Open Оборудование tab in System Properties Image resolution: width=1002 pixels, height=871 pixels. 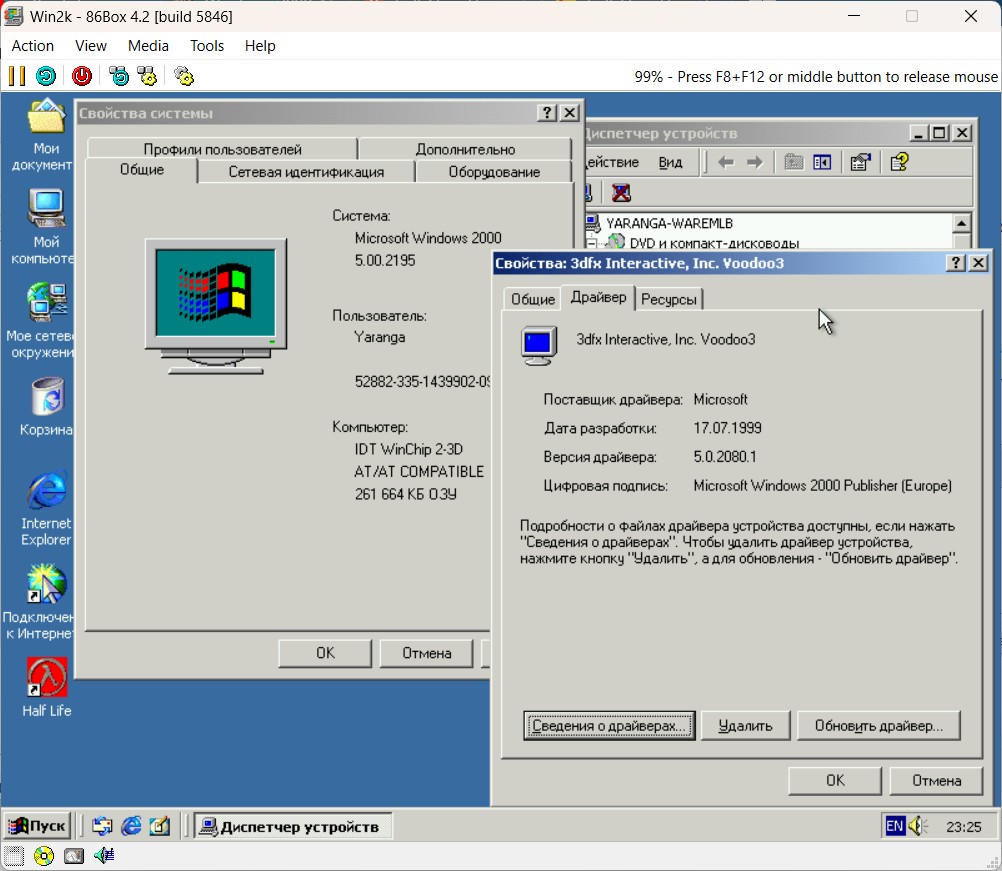click(x=494, y=172)
